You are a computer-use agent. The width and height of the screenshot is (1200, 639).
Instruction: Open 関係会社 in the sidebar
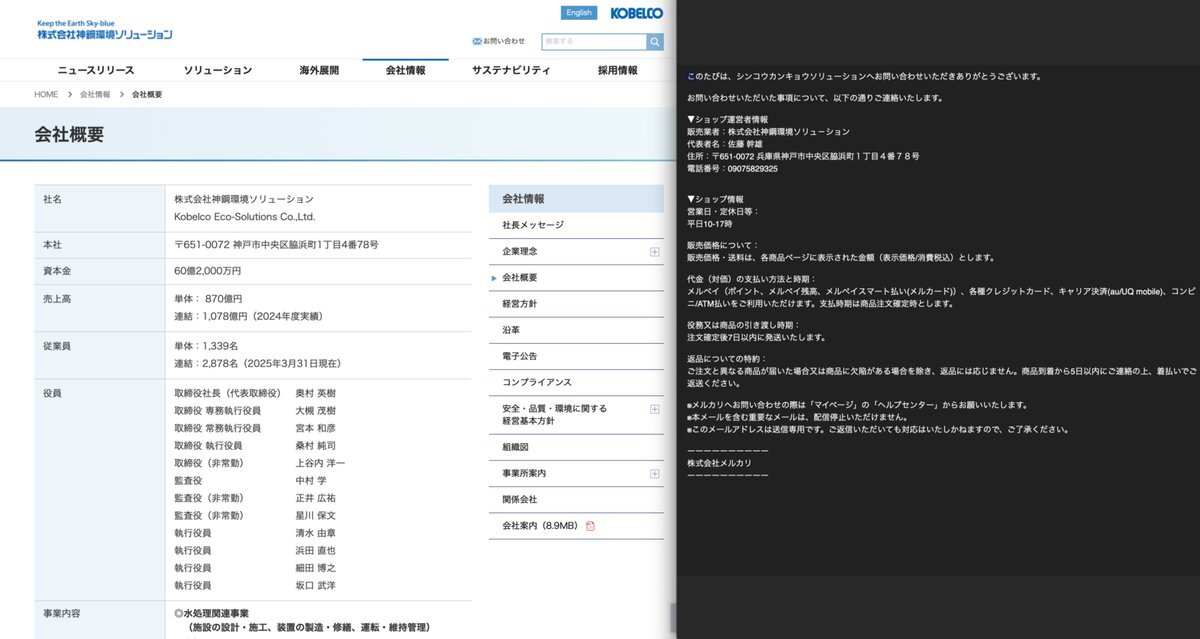[520, 499]
